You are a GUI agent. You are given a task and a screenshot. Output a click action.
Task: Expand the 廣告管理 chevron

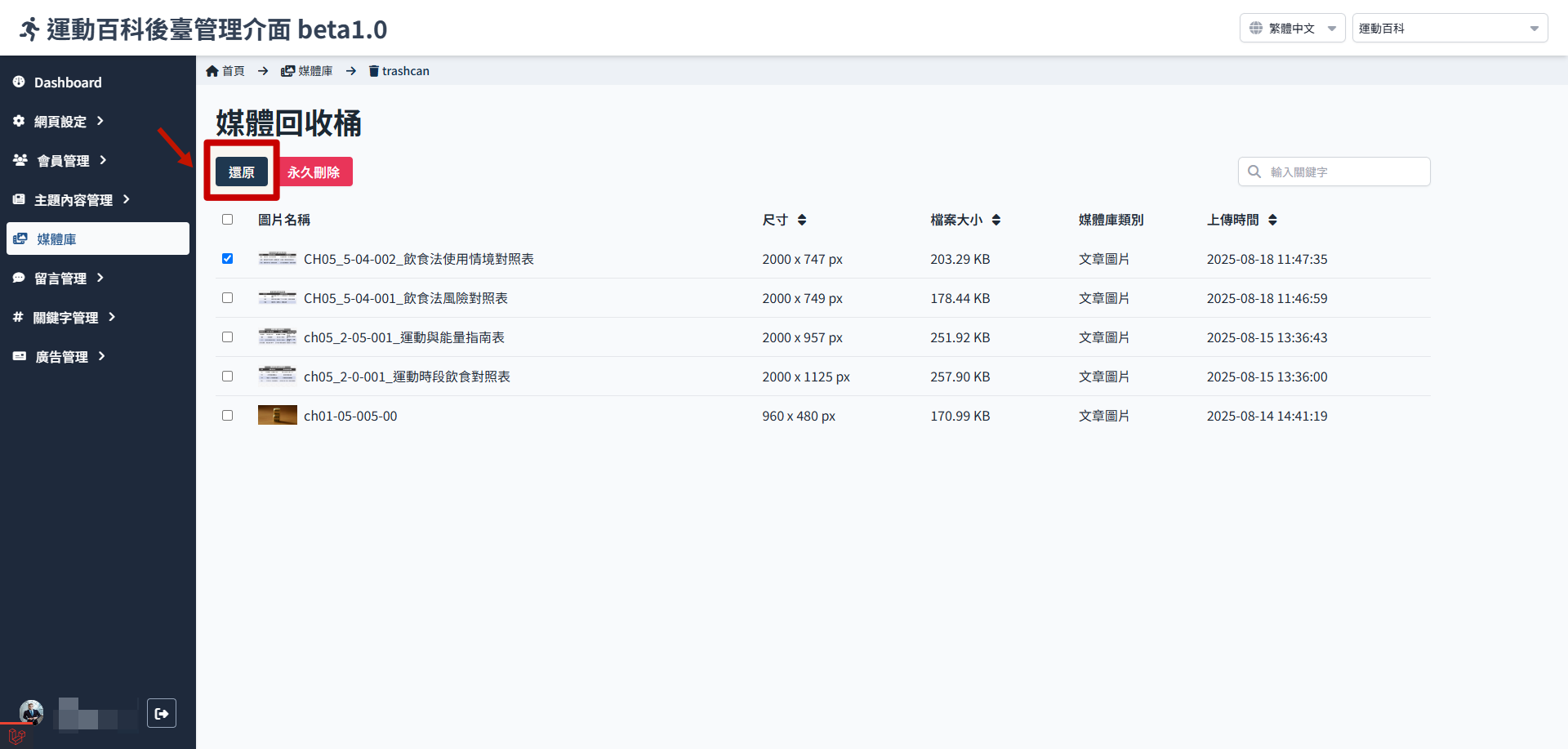tap(102, 356)
